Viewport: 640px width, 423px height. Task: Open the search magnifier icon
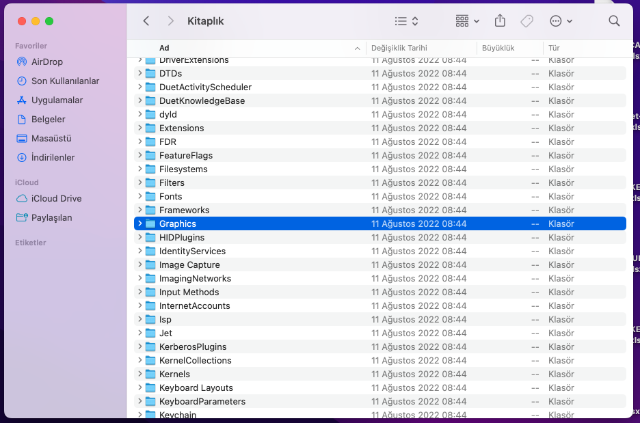point(614,20)
